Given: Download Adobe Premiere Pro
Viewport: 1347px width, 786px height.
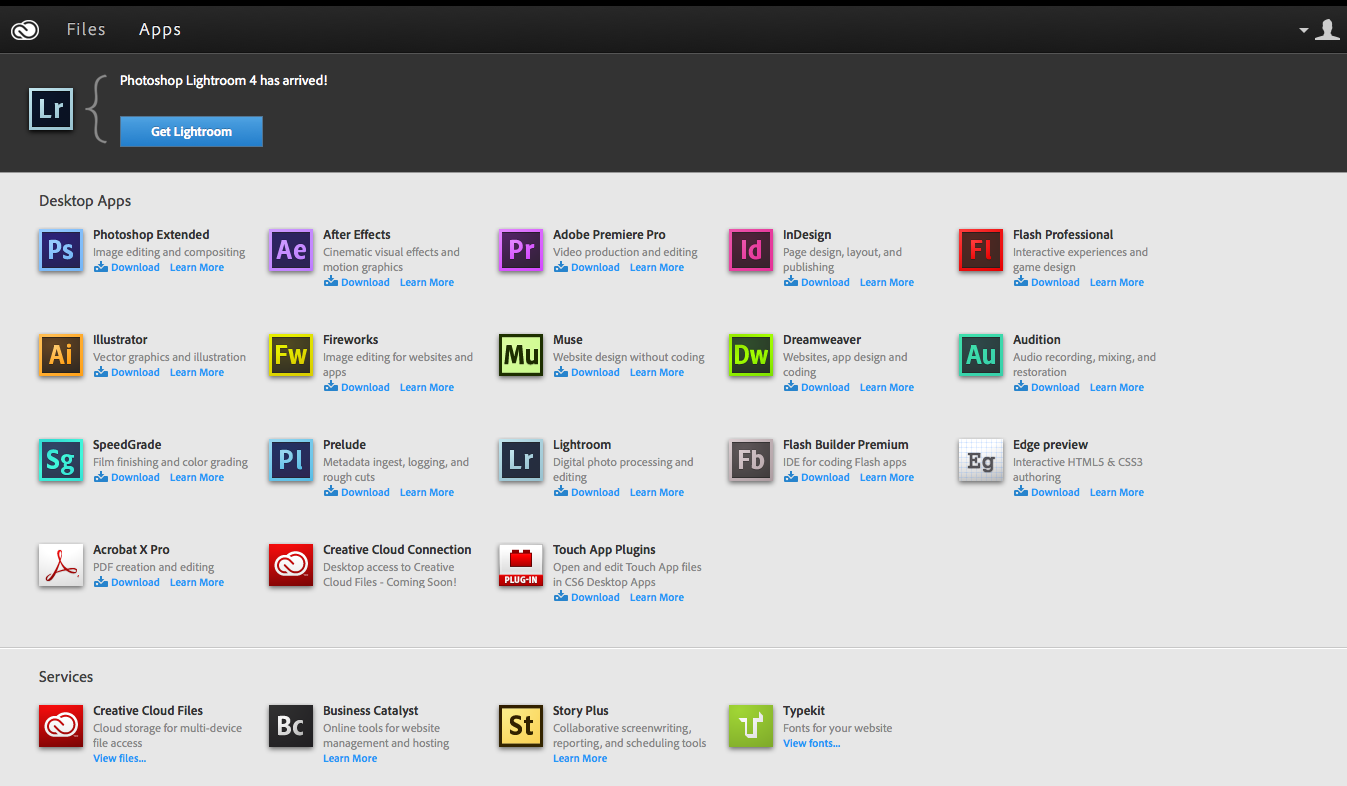Looking at the screenshot, I should 587,267.
